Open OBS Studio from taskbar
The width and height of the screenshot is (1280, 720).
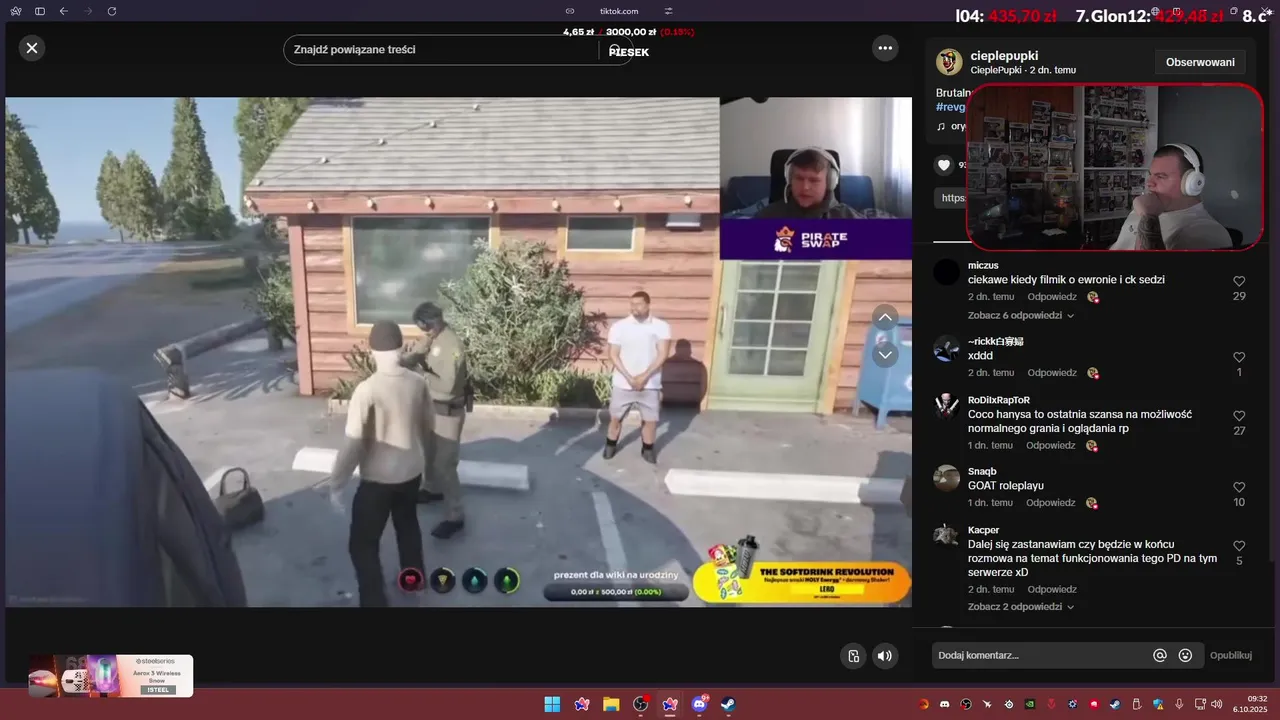click(641, 704)
